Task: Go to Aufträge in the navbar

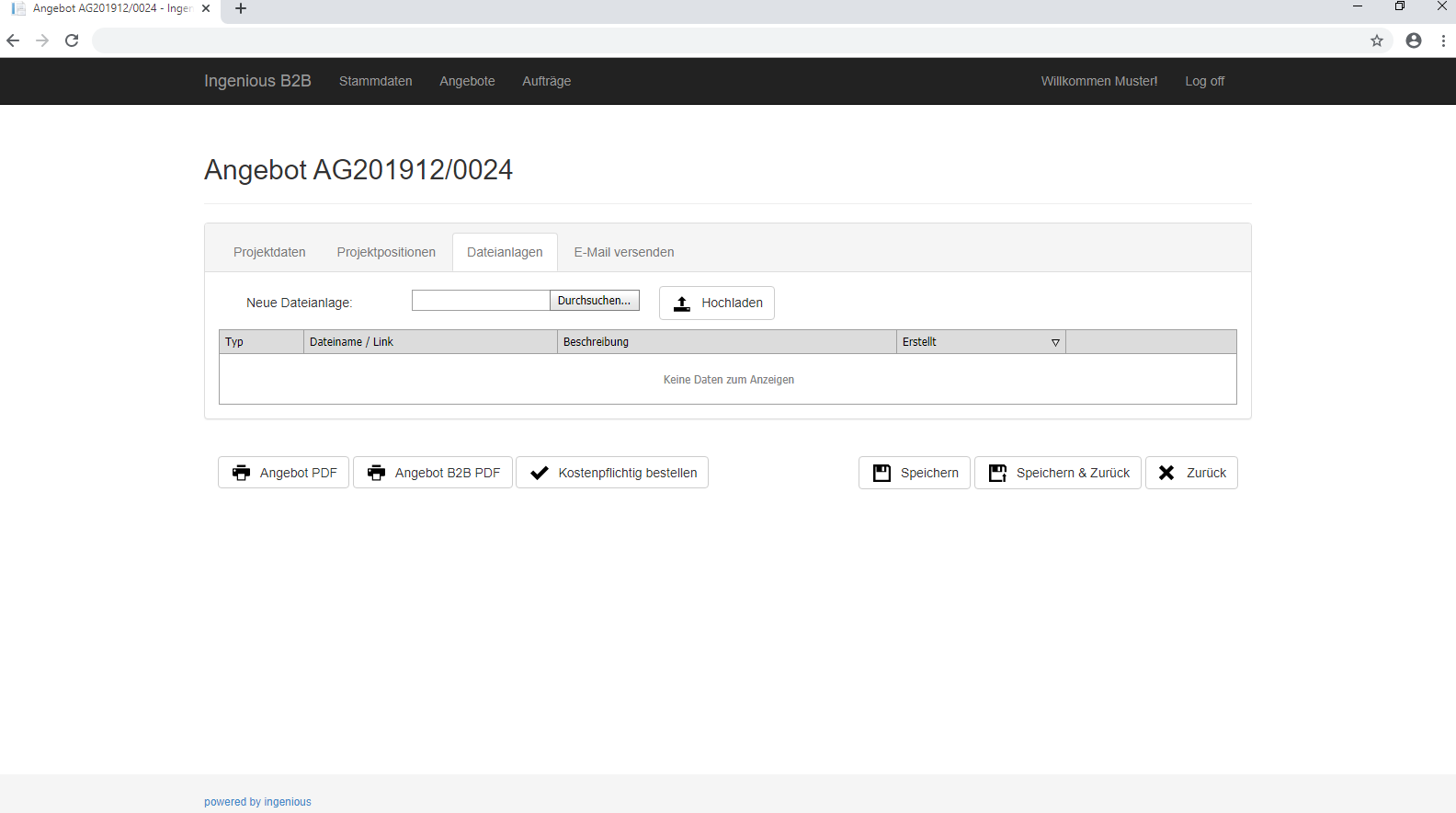Action: coord(547,81)
